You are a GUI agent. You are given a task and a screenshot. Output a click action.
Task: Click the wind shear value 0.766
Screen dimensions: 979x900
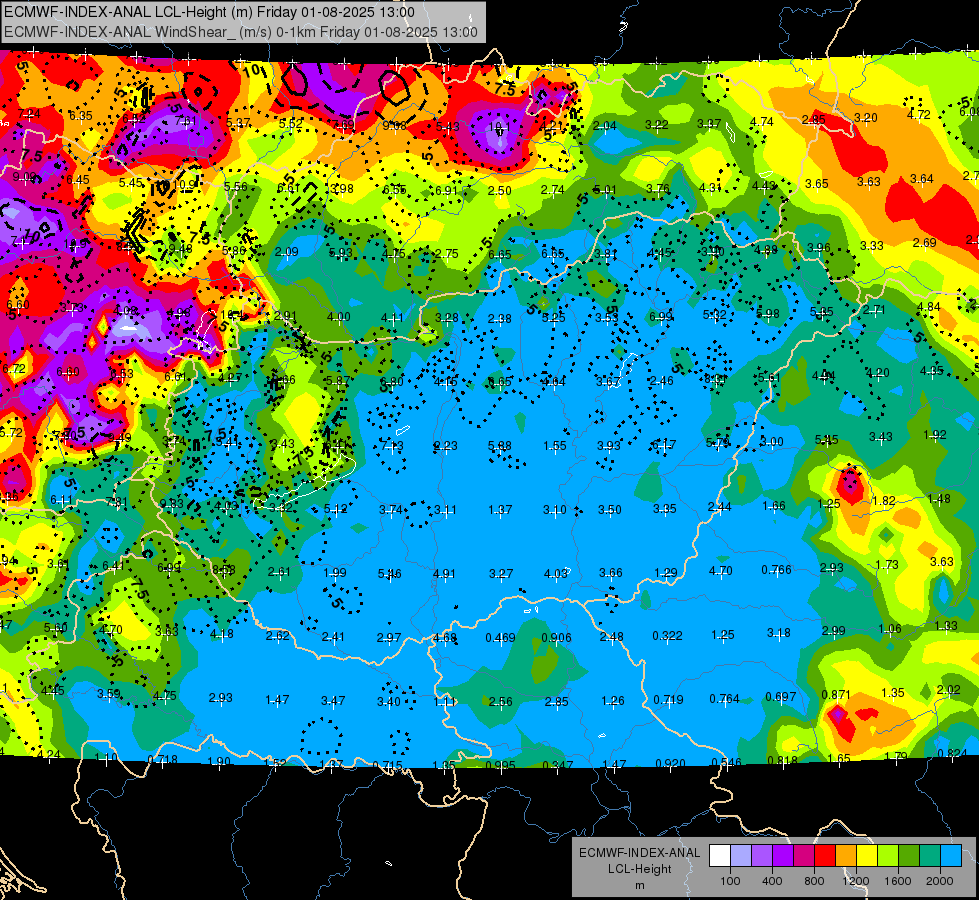[x=776, y=570]
